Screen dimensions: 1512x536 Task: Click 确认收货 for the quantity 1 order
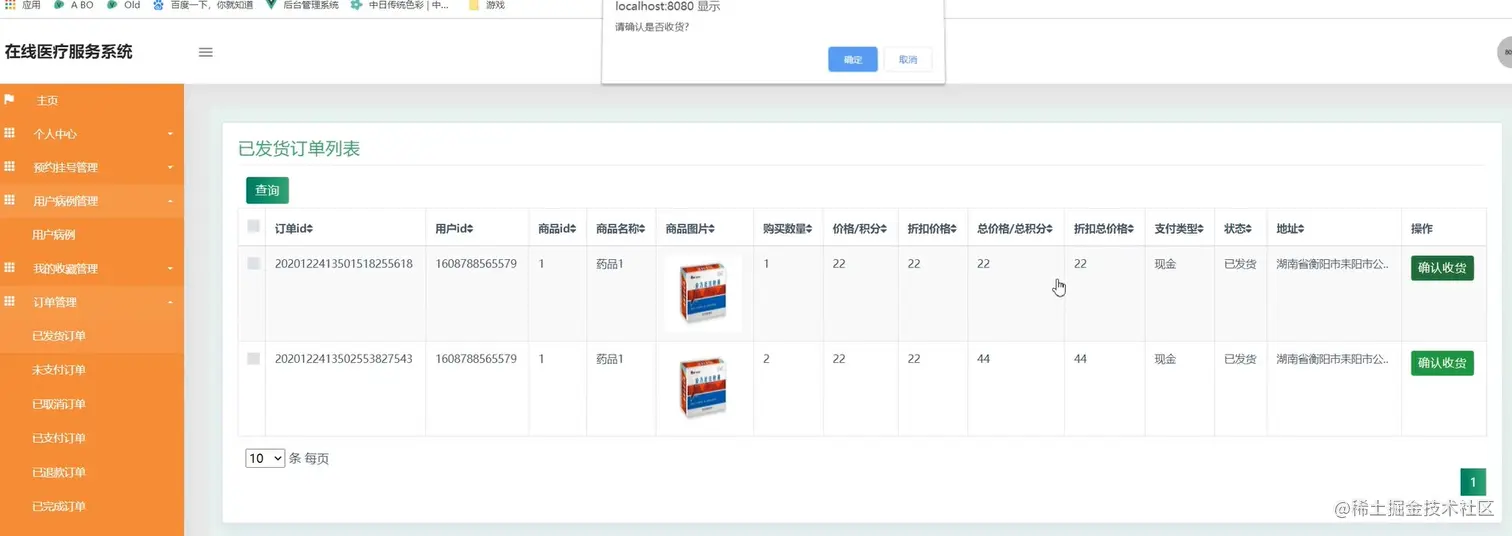point(1442,268)
